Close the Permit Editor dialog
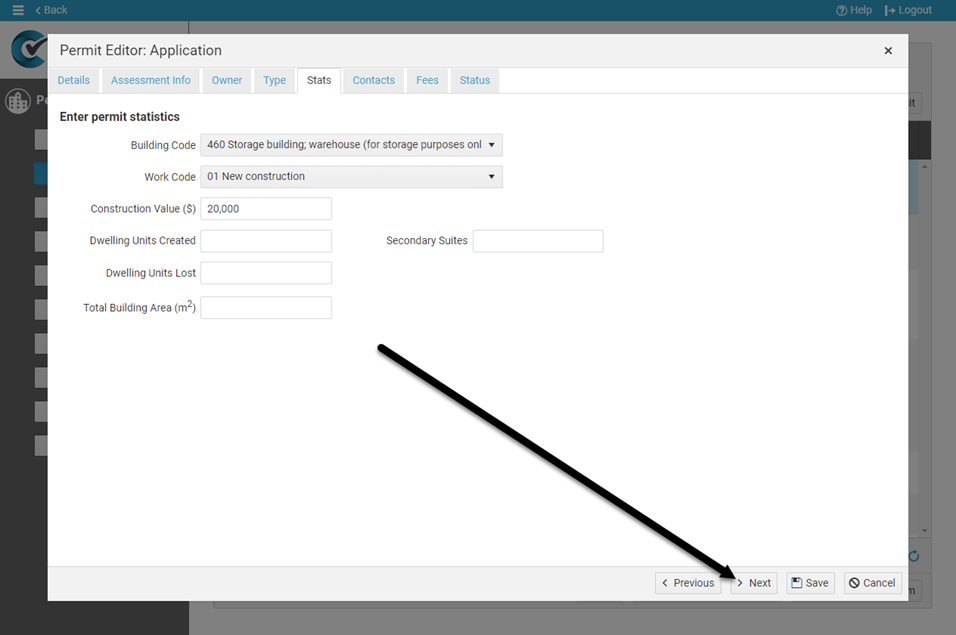 [x=888, y=51]
